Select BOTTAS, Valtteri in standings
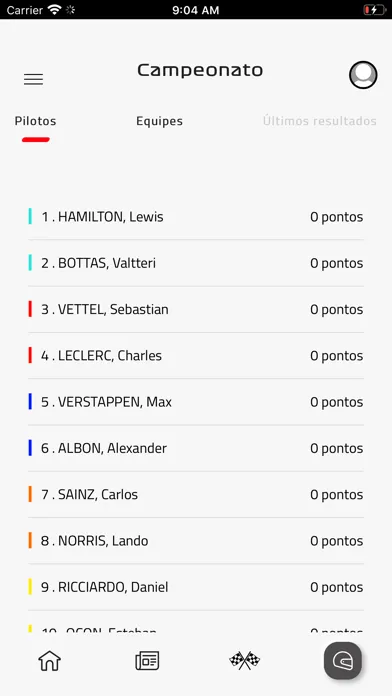The height and width of the screenshot is (696, 392). (x=196, y=263)
